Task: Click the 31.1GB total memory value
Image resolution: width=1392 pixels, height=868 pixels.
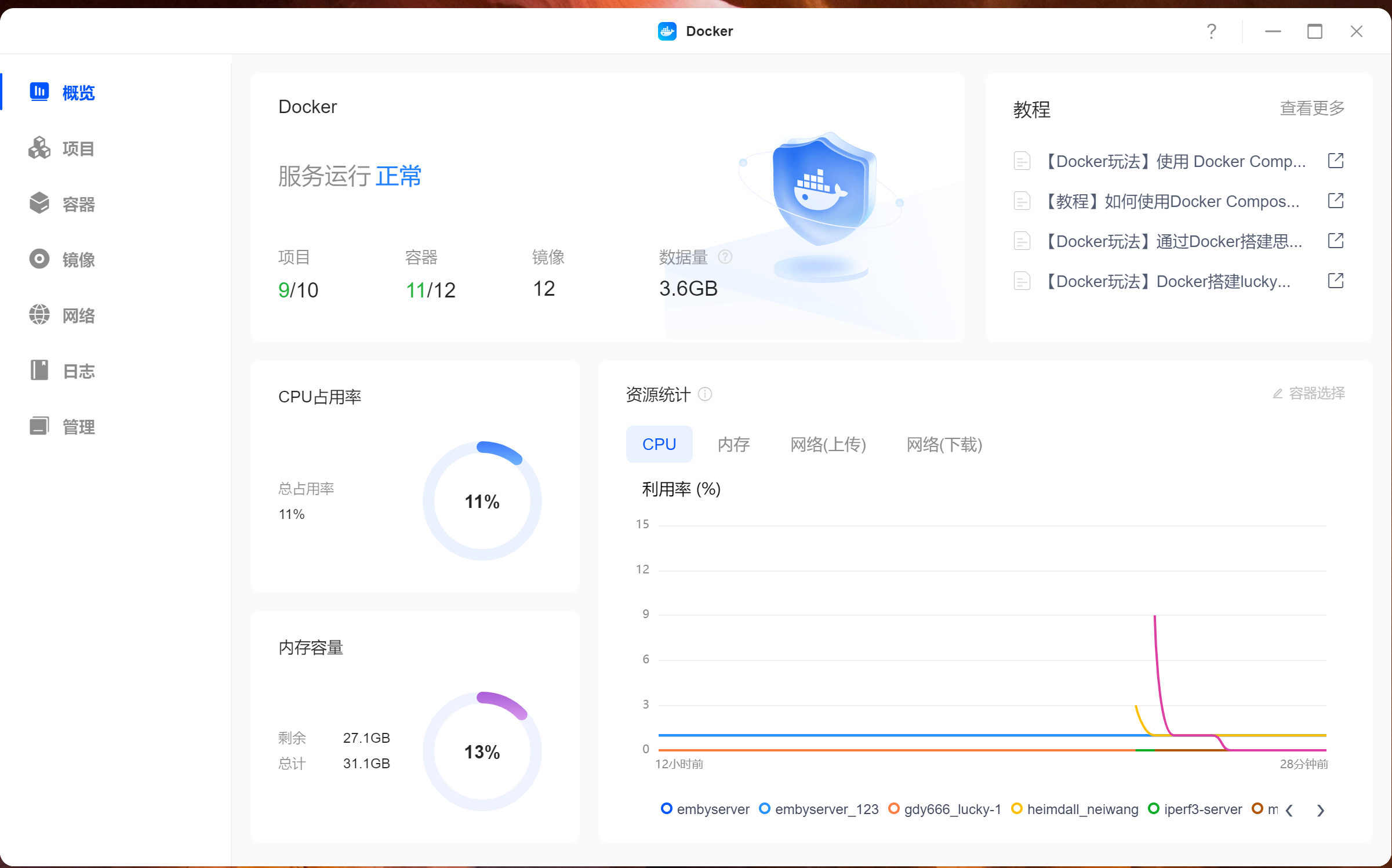Action: click(x=366, y=763)
